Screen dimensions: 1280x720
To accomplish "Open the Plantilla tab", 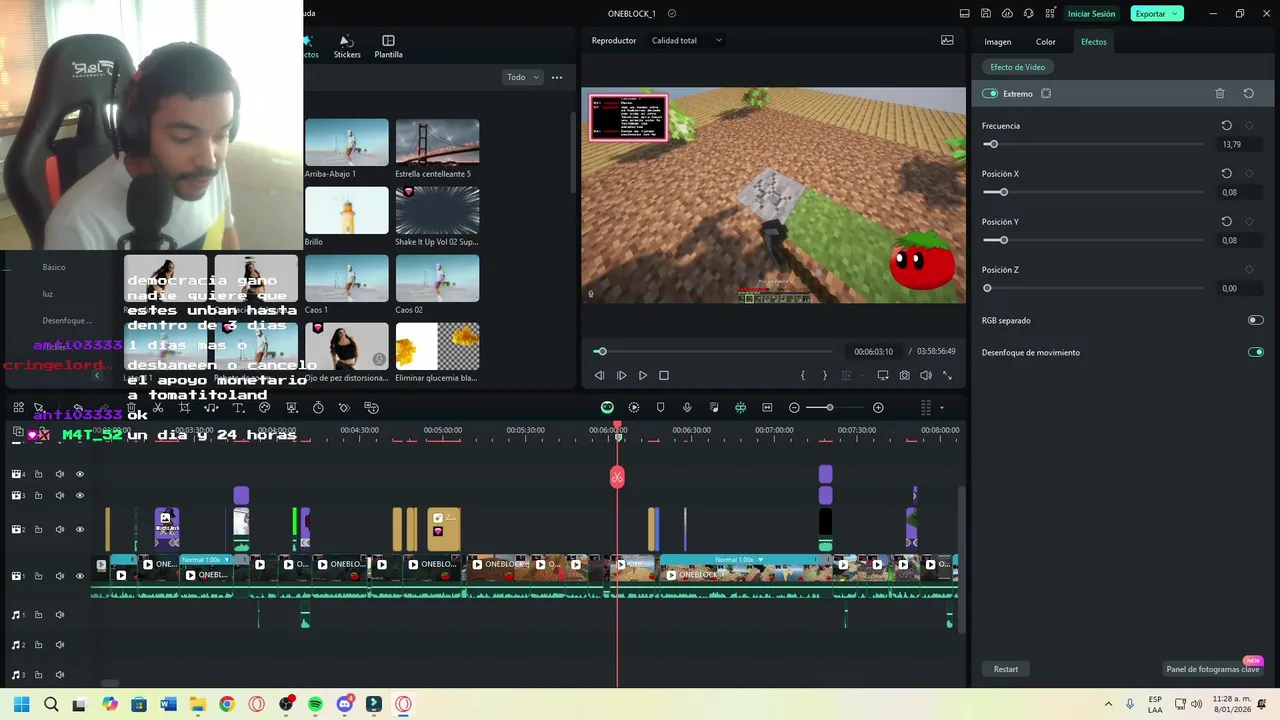I will click(x=388, y=47).
